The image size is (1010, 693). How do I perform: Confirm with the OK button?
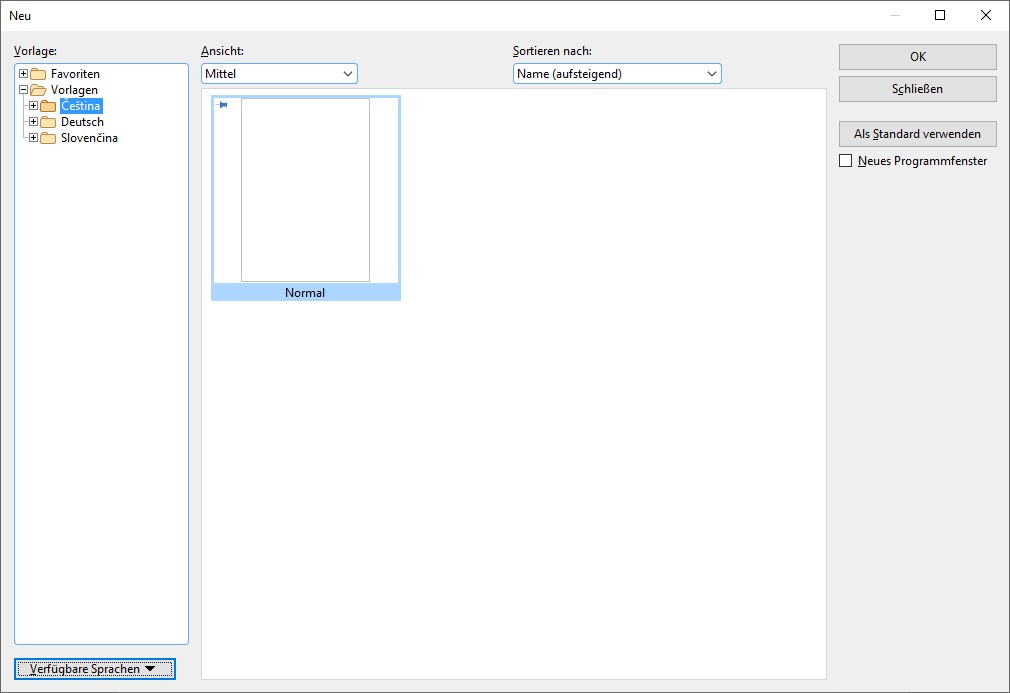tap(917, 57)
